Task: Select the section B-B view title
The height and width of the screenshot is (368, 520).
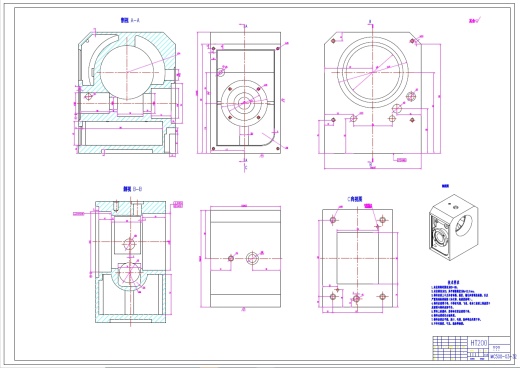Action: pyautogui.click(x=132, y=189)
